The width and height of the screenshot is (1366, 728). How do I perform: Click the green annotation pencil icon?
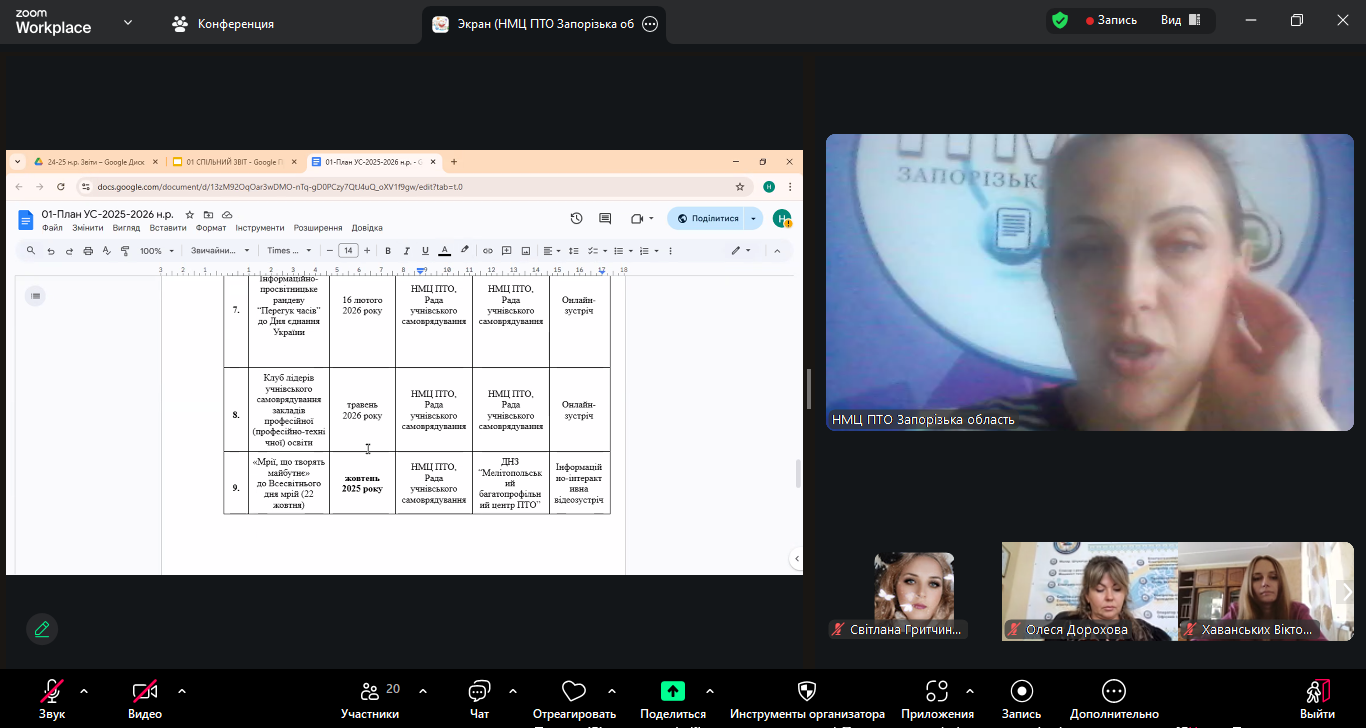pos(42,629)
